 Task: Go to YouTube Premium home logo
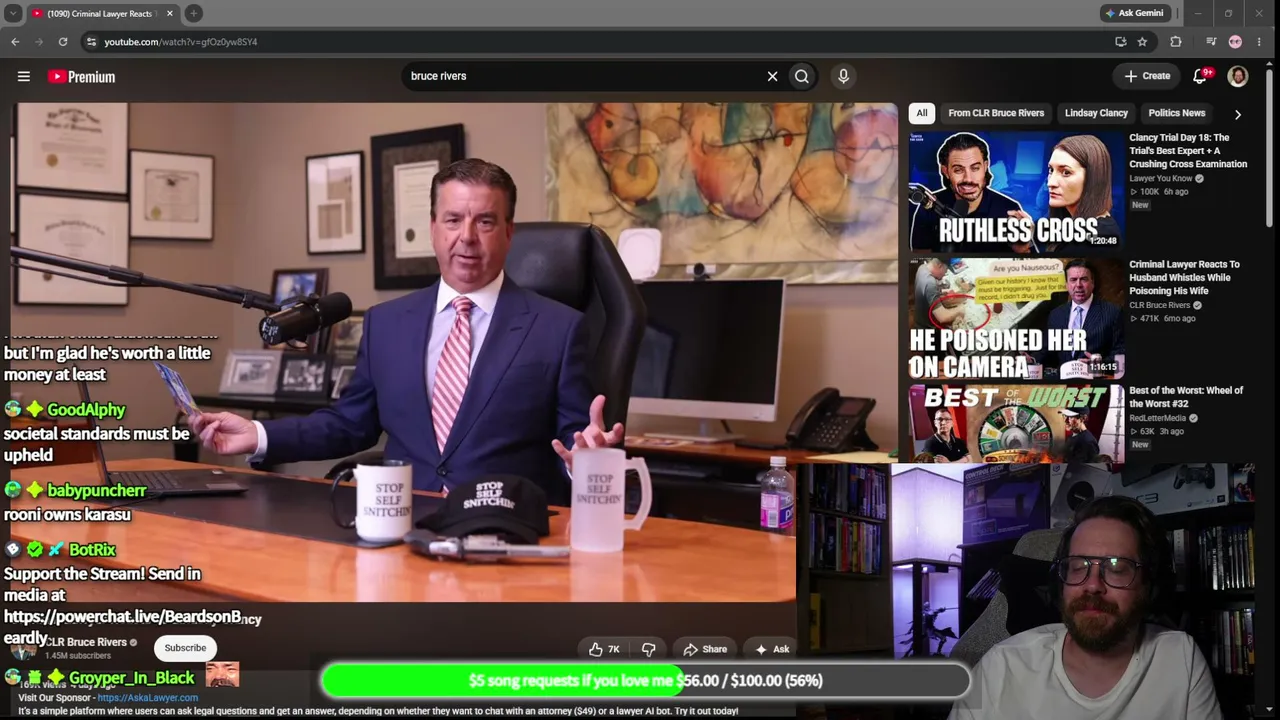[81, 76]
